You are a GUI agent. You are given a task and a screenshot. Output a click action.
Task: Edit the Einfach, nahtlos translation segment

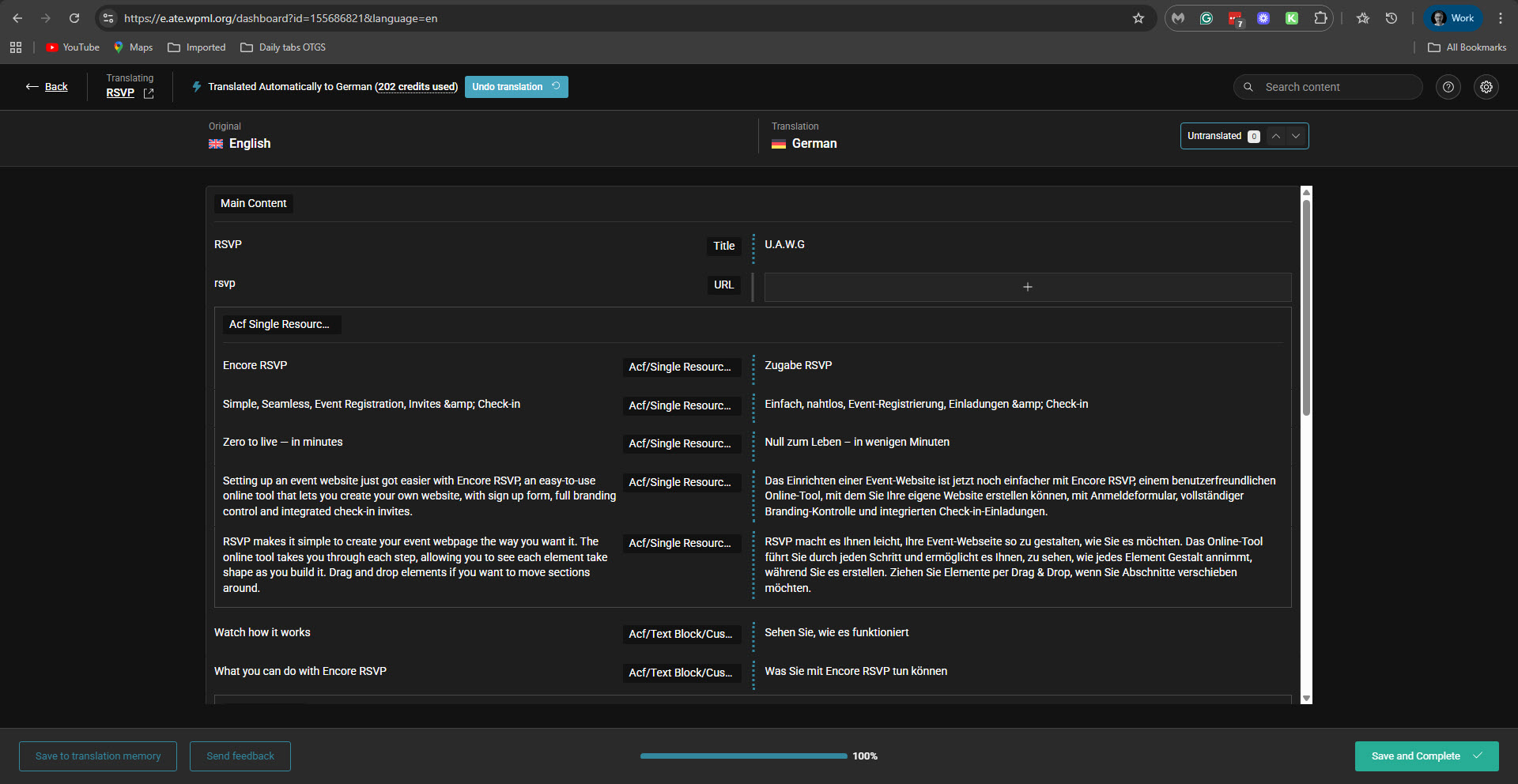click(x=927, y=404)
